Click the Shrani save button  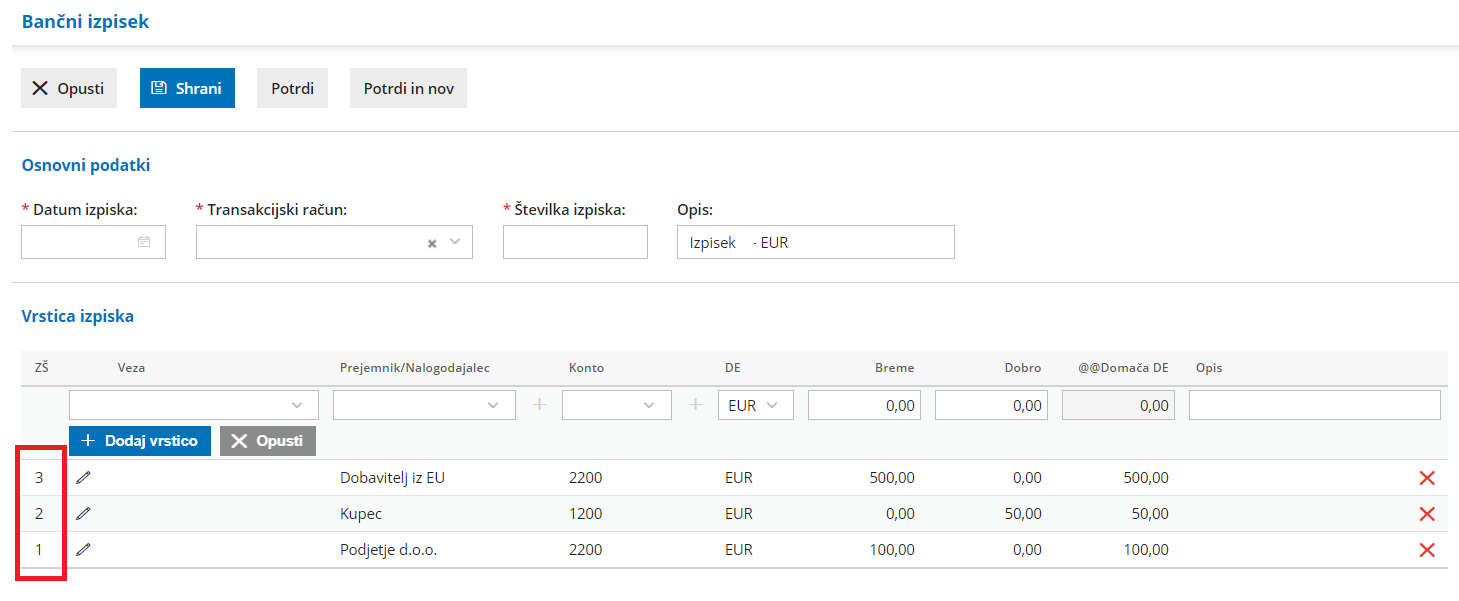coord(187,88)
